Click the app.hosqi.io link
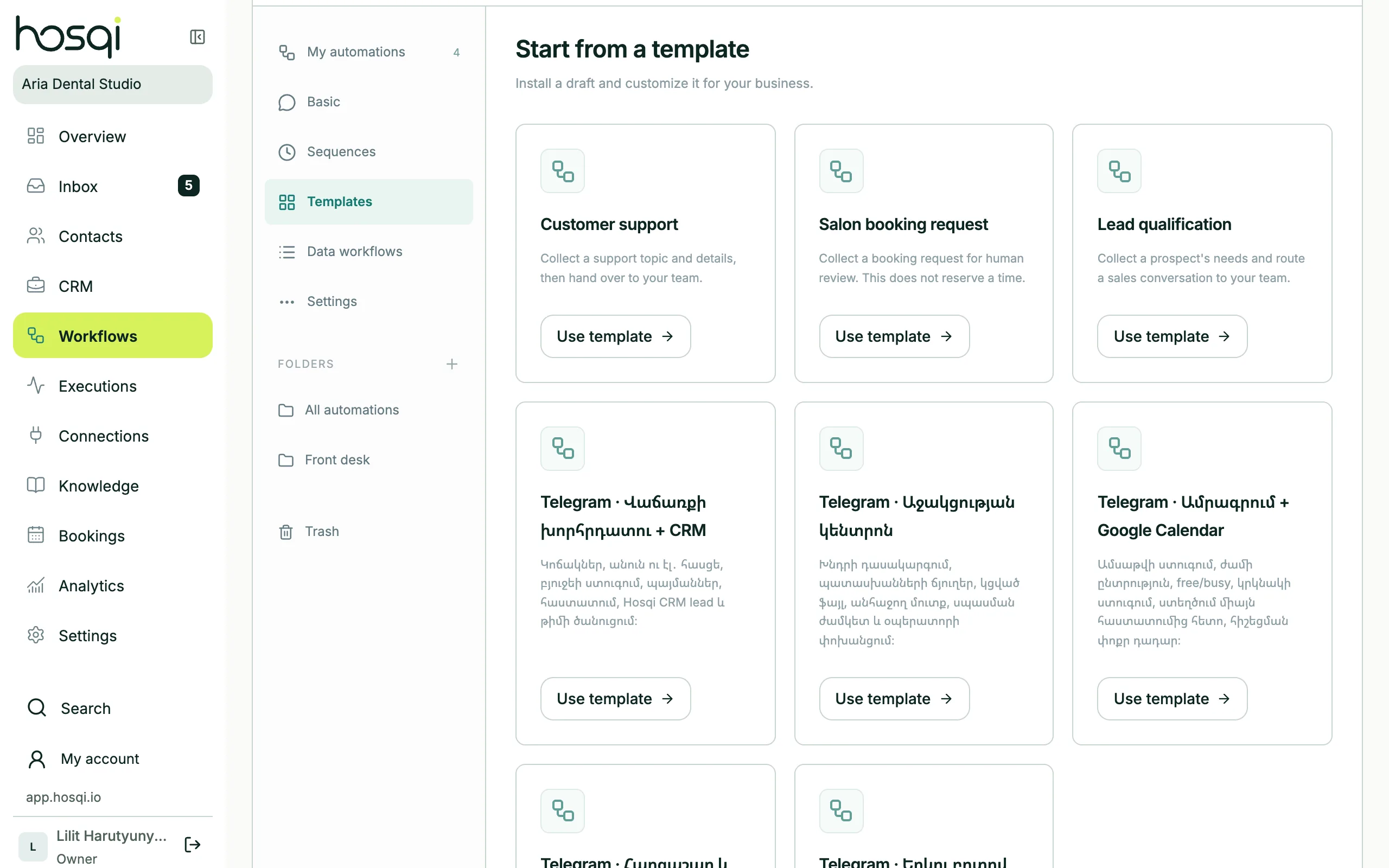The width and height of the screenshot is (1389, 868). click(x=63, y=797)
